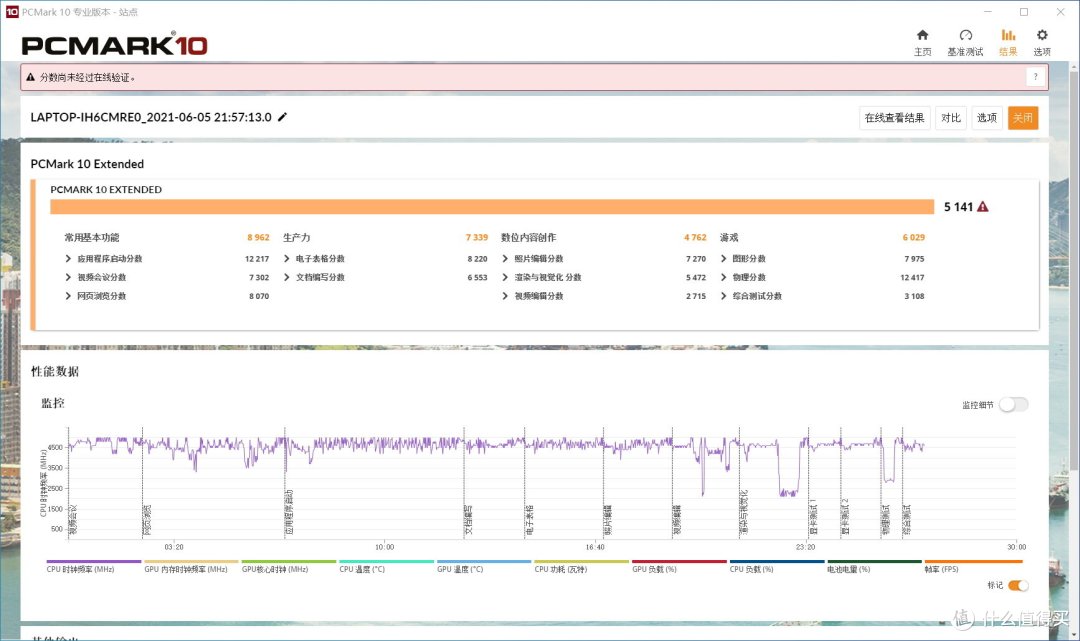Image resolution: width=1080 pixels, height=641 pixels.
Task: Toggle the 监控细节 switch
Action: point(1014,405)
